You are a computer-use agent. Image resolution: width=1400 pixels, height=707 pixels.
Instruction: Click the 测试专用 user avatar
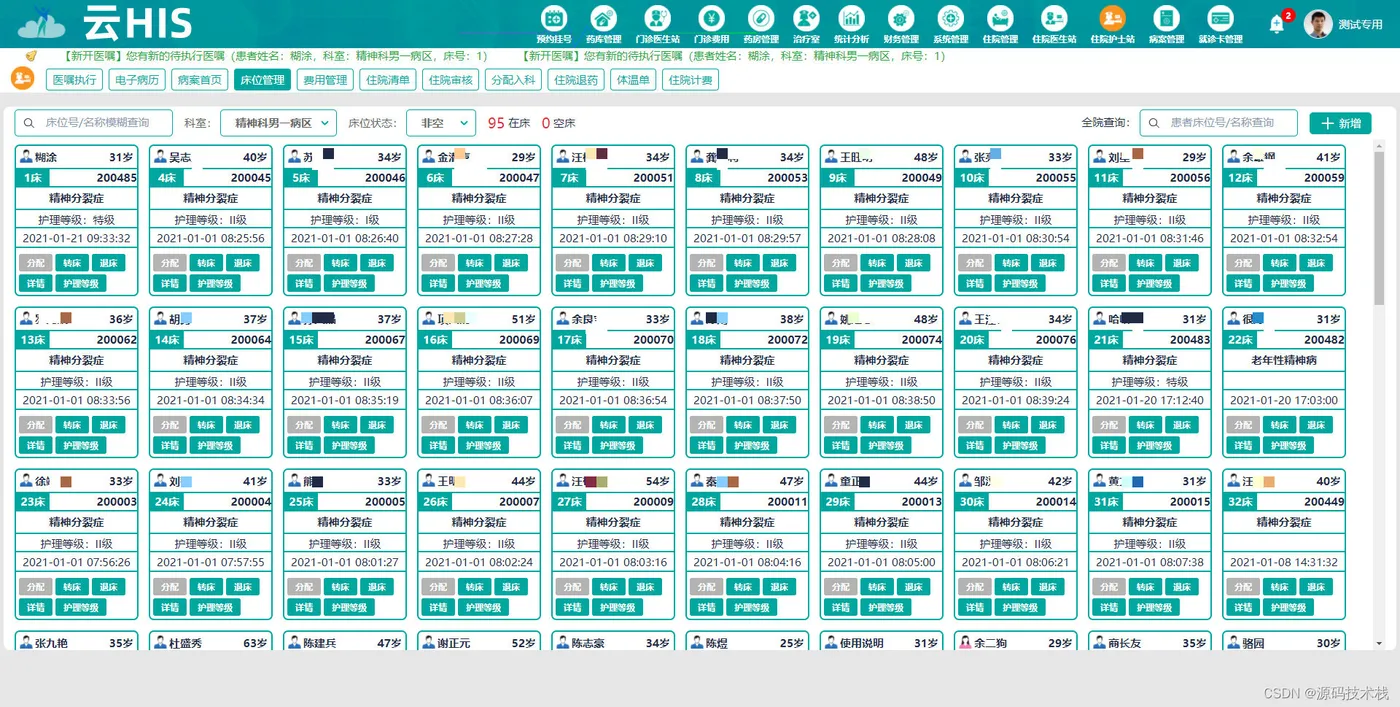point(1318,24)
